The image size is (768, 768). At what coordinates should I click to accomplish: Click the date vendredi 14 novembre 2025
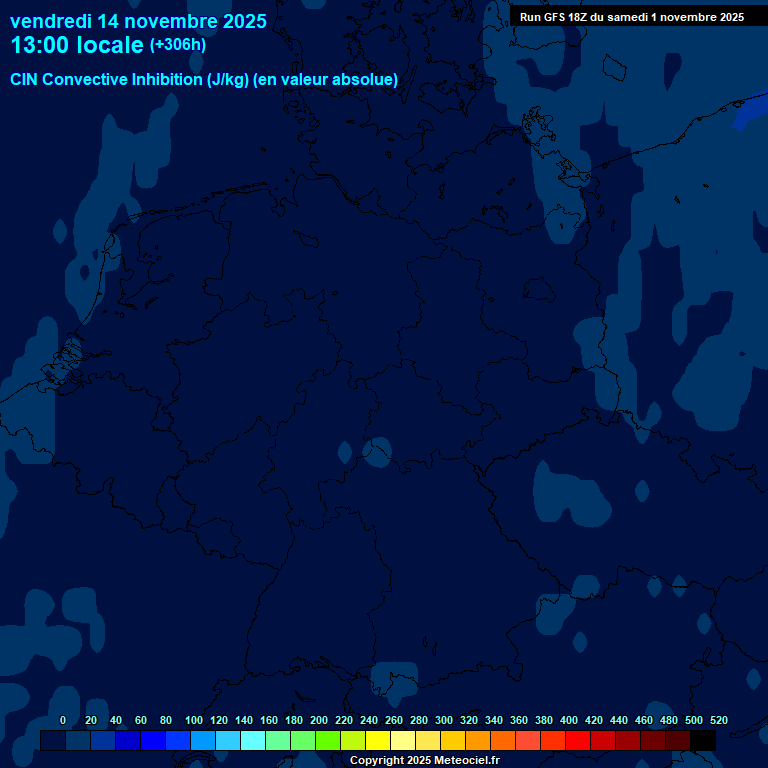tap(138, 21)
